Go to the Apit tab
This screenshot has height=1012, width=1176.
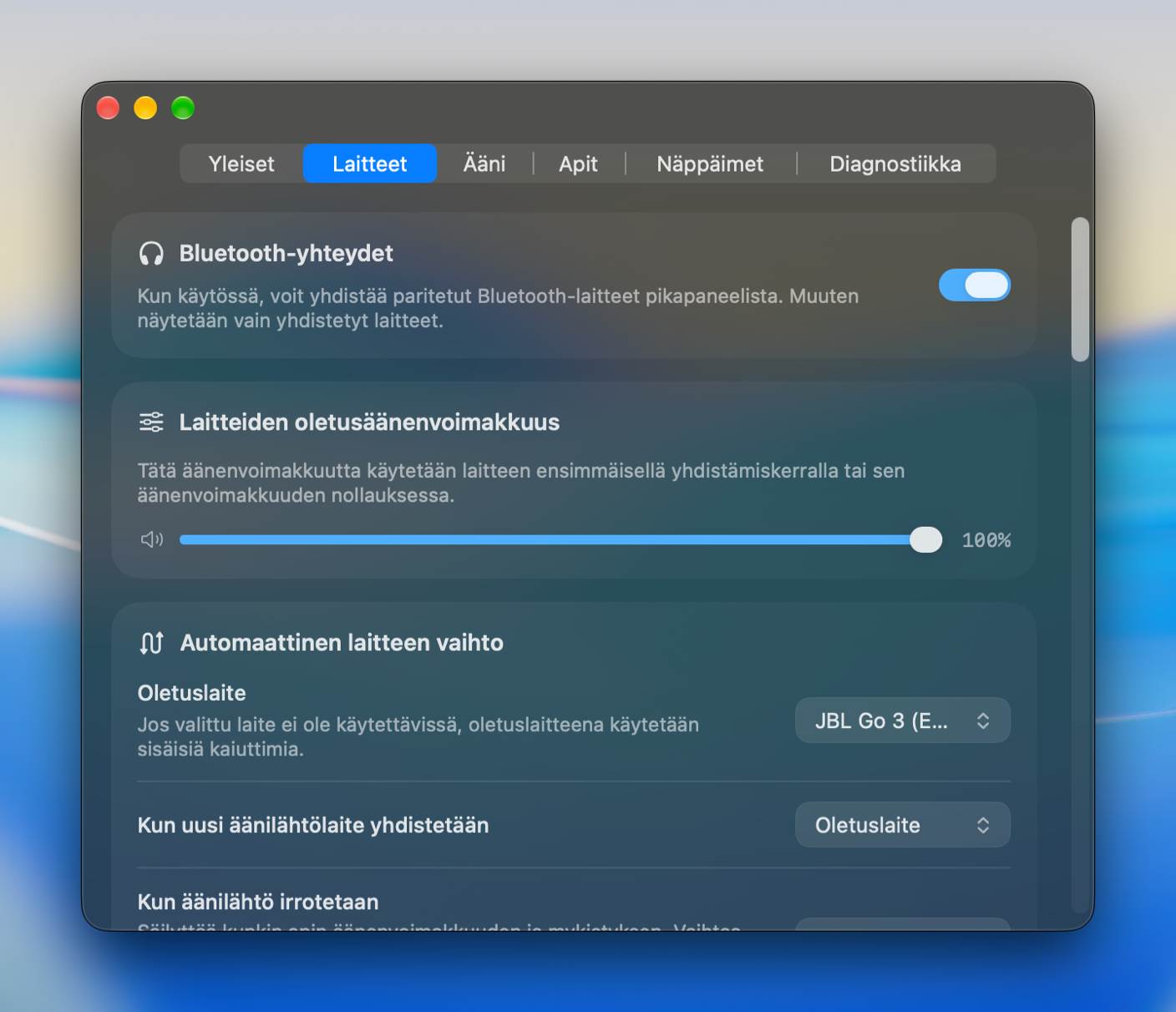click(x=578, y=164)
